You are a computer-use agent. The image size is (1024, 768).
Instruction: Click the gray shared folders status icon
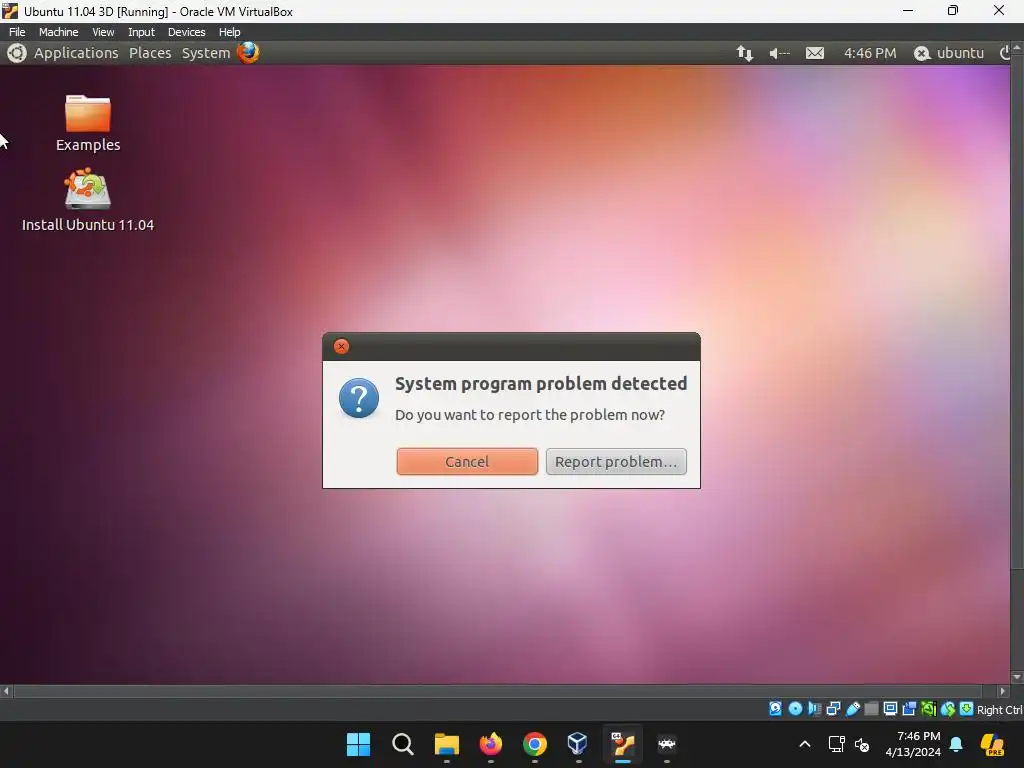coord(871,709)
